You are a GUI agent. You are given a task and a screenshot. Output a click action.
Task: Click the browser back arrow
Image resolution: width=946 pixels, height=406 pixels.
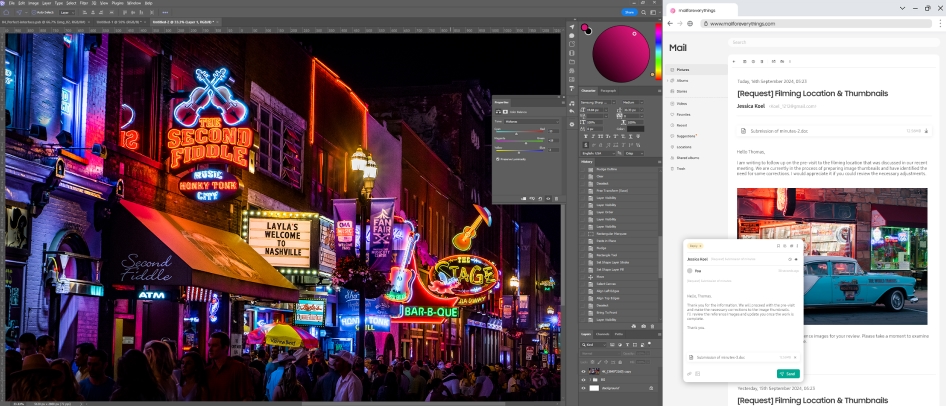(x=671, y=23)
